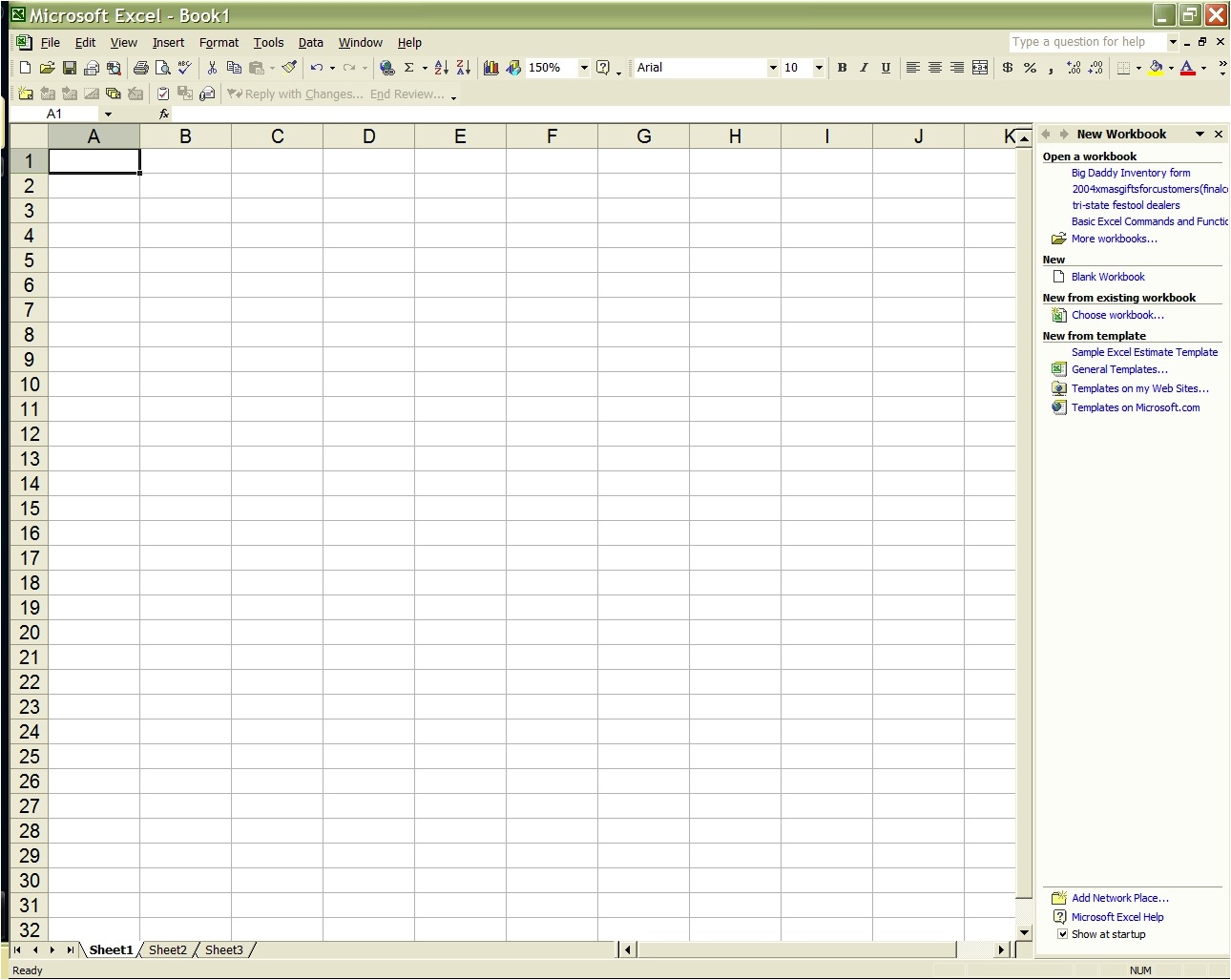
Task: Open the New Workbook task pane menu arrow
Action: click(1200, 135)
